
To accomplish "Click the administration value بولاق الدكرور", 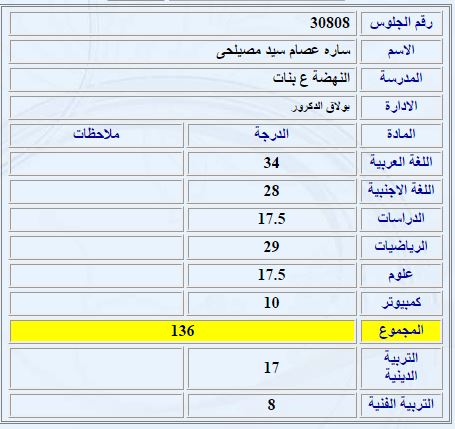I will (x=321, y=107).
